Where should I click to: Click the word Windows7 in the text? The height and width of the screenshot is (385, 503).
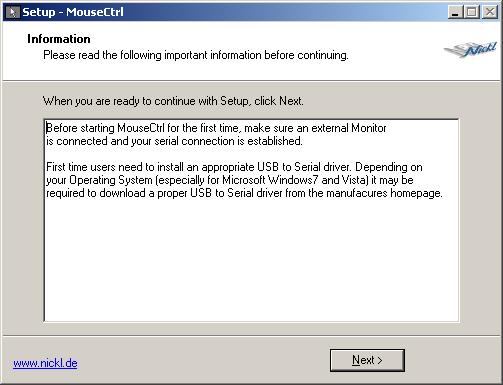click(x=293, y=180)
